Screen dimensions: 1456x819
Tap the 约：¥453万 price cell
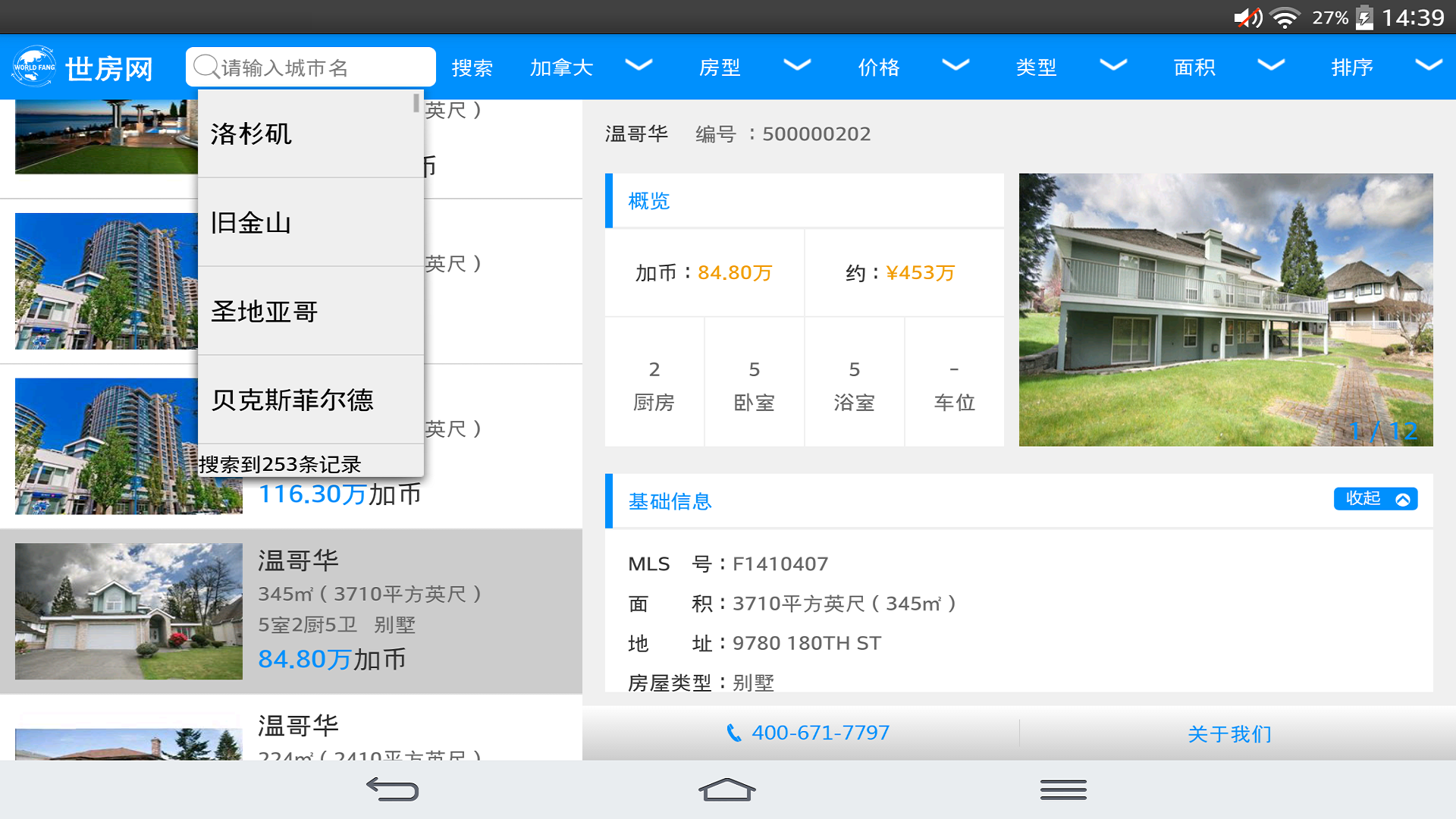click(x=904, y=273)
